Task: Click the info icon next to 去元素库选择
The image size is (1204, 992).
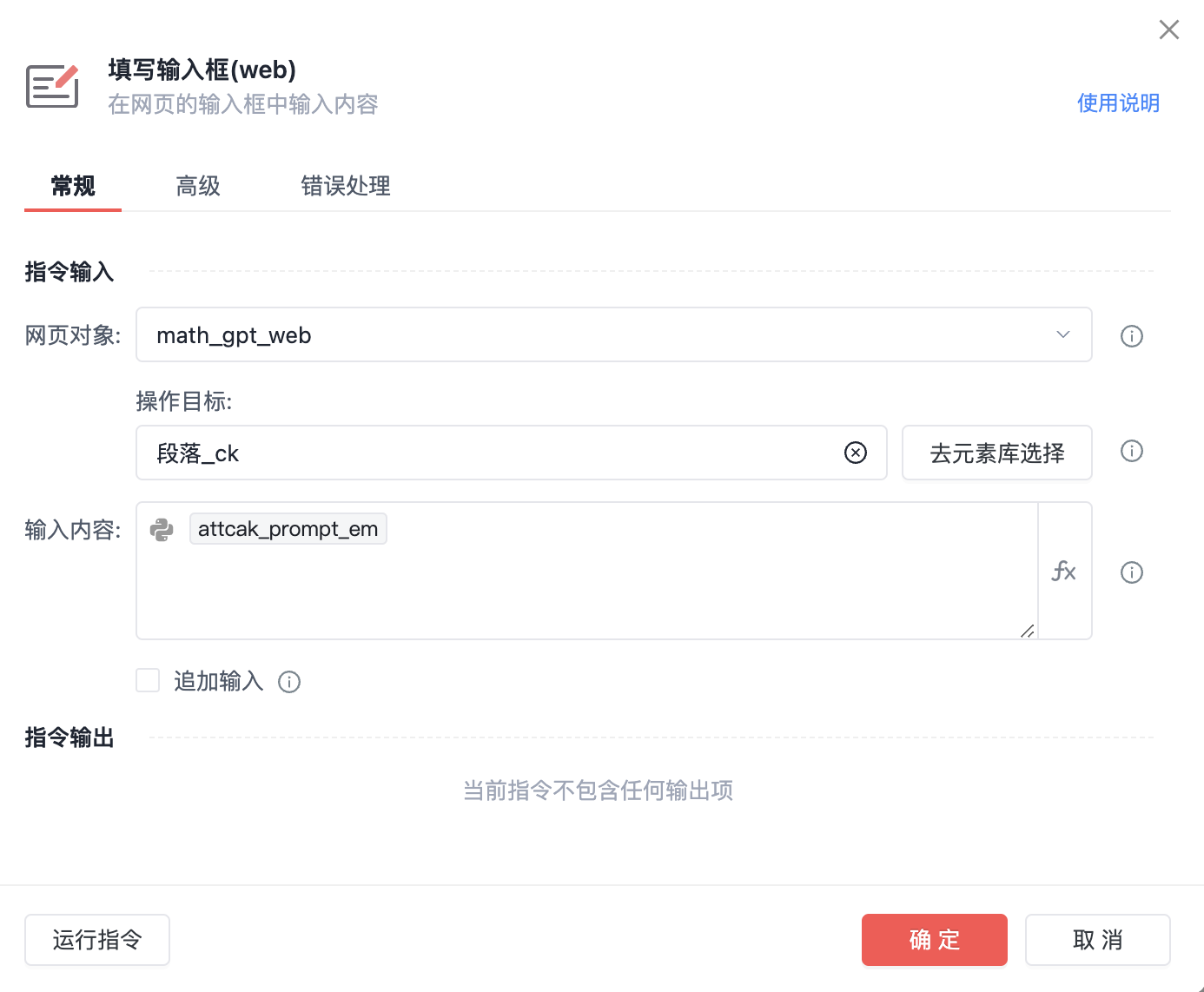Action: 1131,451
